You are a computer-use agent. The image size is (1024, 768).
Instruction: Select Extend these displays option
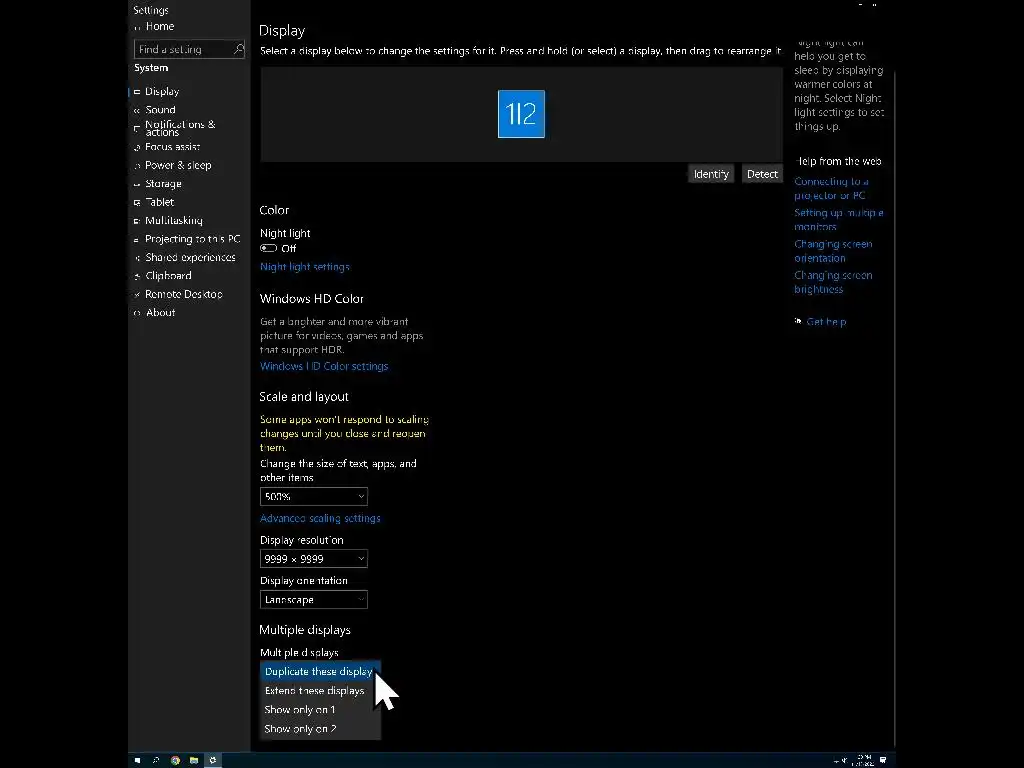(x=320, y=690)
